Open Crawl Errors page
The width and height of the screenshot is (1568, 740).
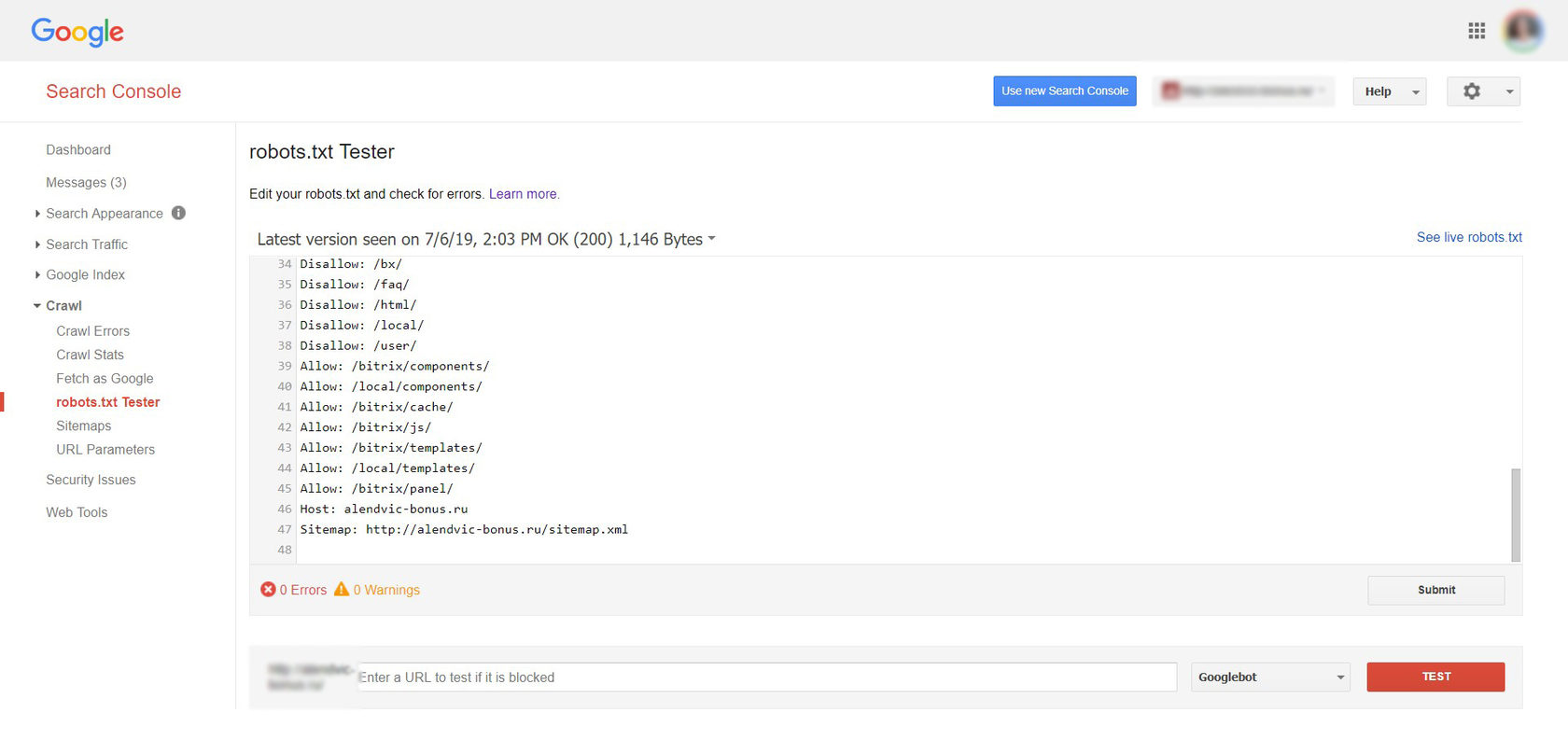(x=92, y=331)
